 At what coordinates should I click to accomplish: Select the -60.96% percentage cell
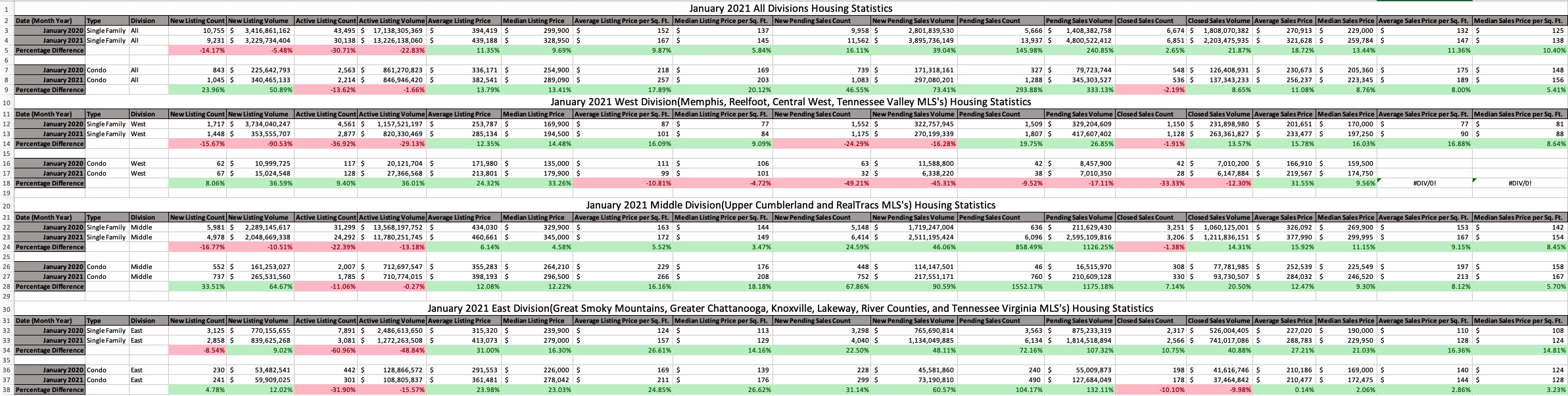pos(325,351)
